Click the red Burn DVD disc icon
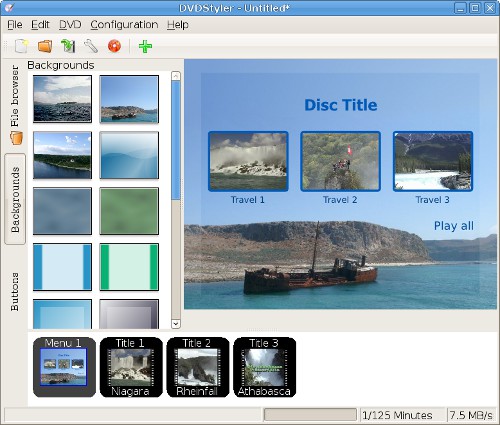Screen dimensions: 500x425 click(114, 46)
